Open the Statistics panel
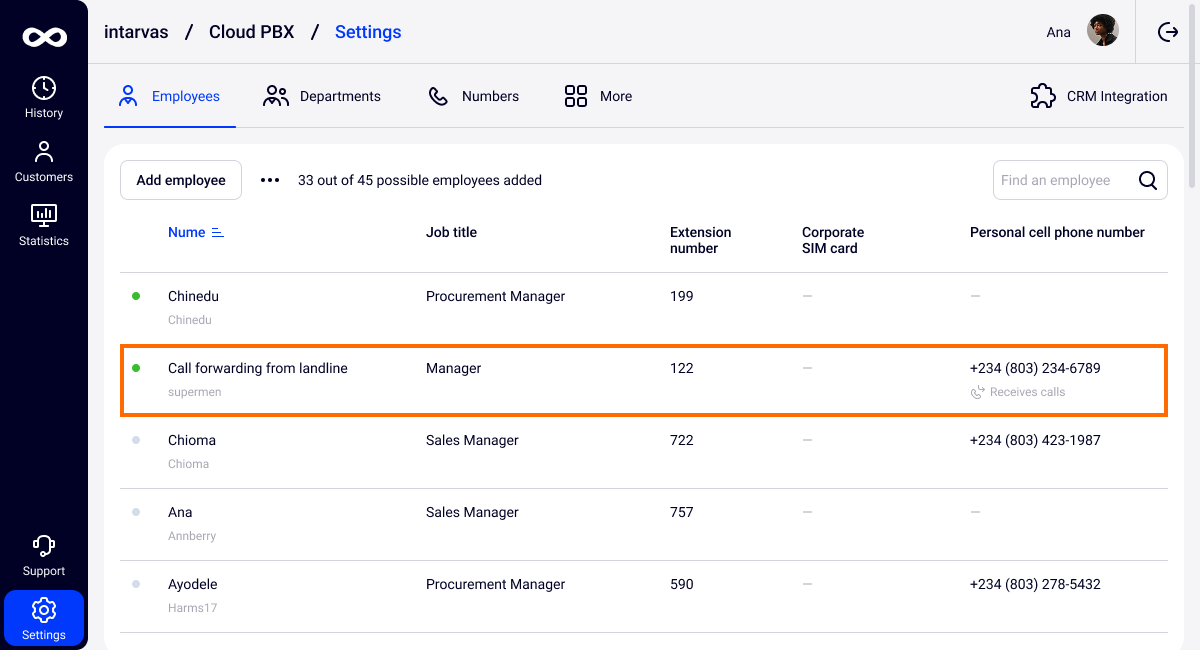Image resolution: width=1200 pixels, height=650 pixels. (x=44, y=226)
